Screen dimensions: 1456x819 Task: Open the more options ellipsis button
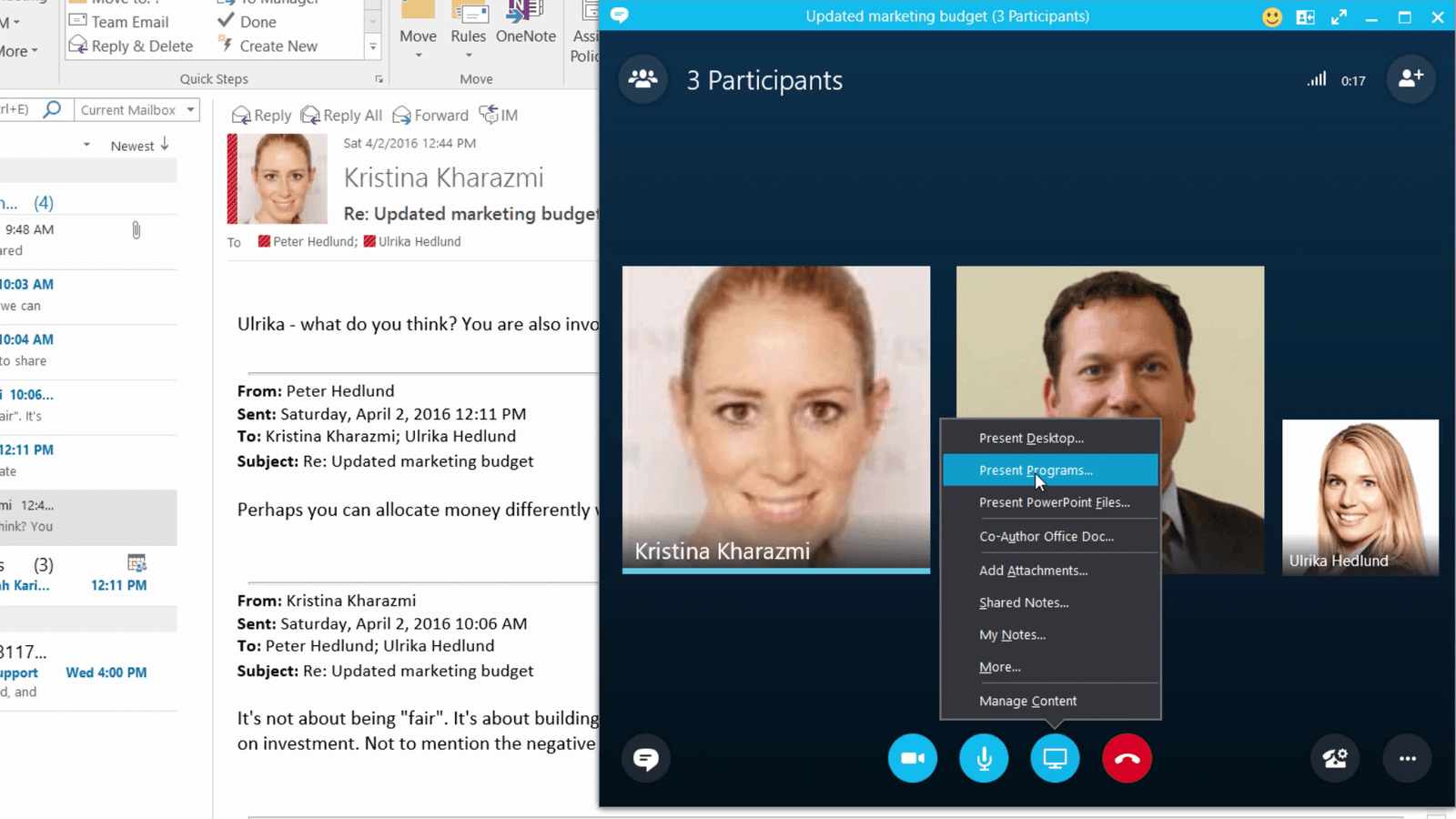[1407, 758]
